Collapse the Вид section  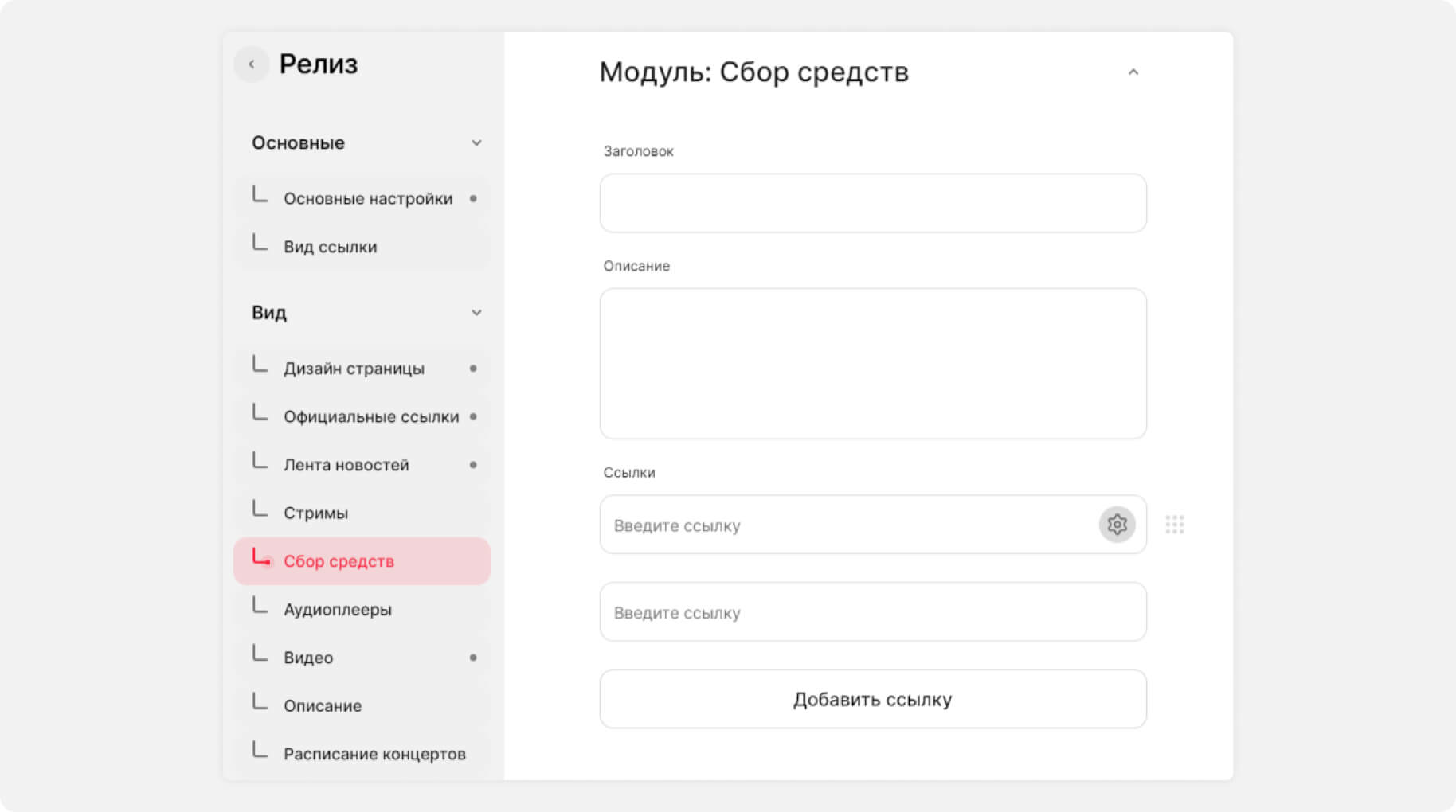pos(476,313)
